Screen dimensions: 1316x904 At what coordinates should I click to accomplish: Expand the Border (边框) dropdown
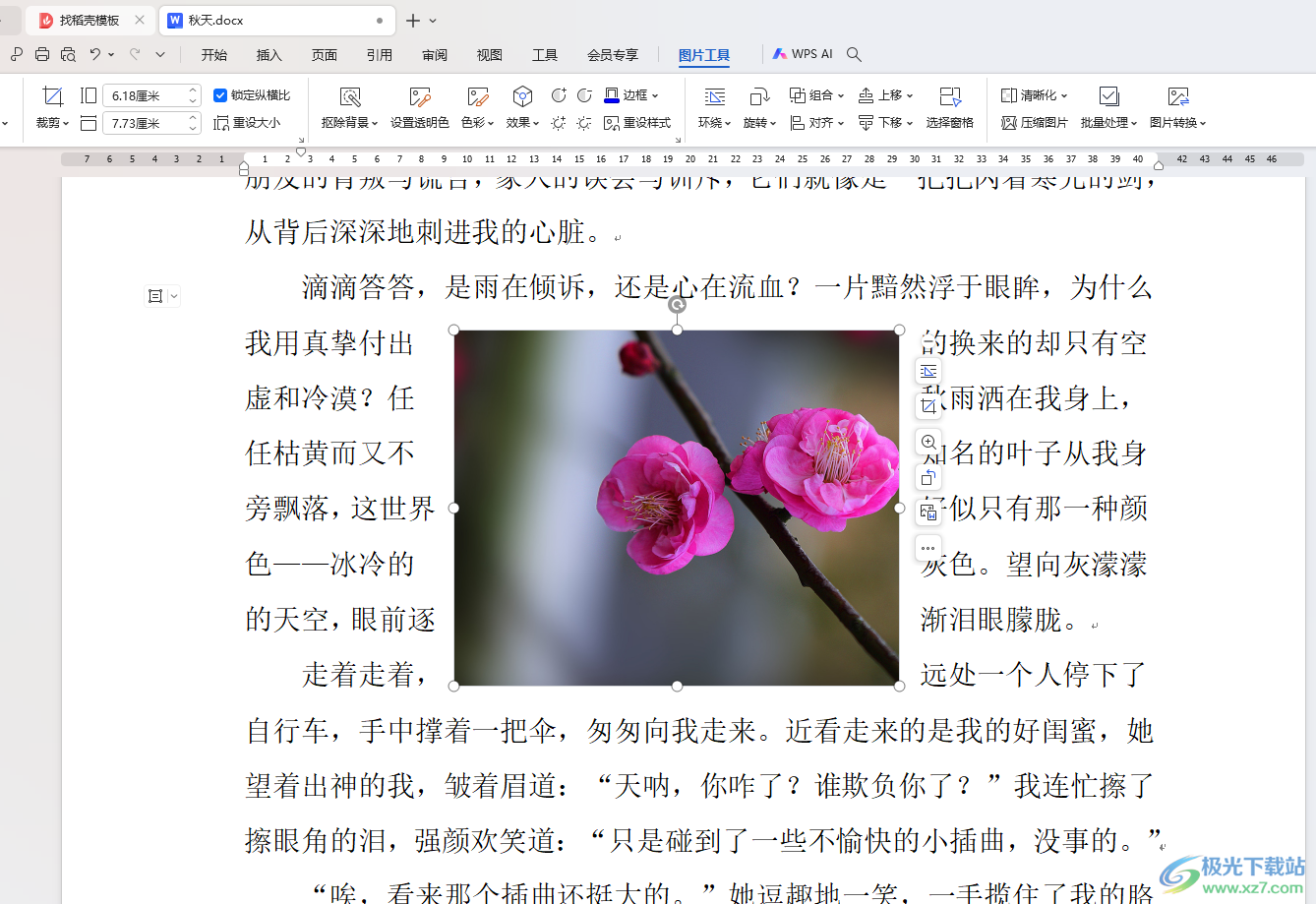[x=655, y=96]
